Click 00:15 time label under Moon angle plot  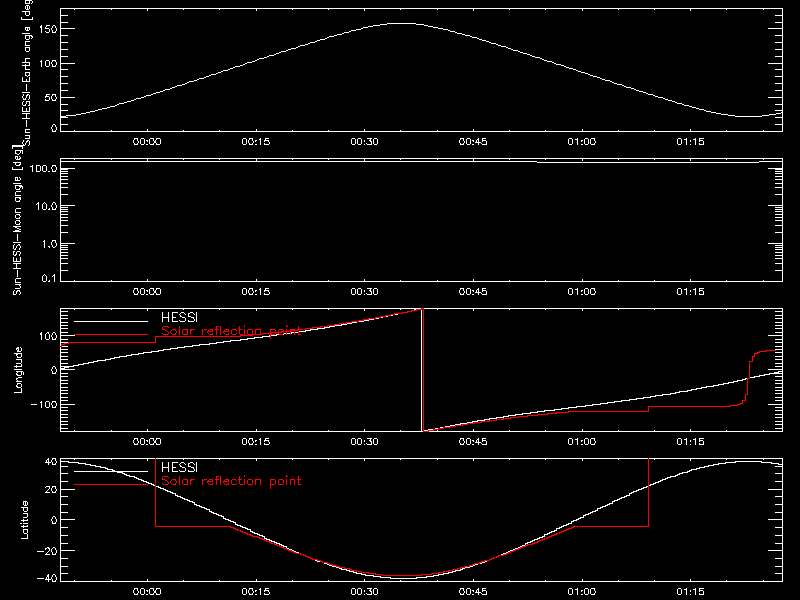coord(256,291)
